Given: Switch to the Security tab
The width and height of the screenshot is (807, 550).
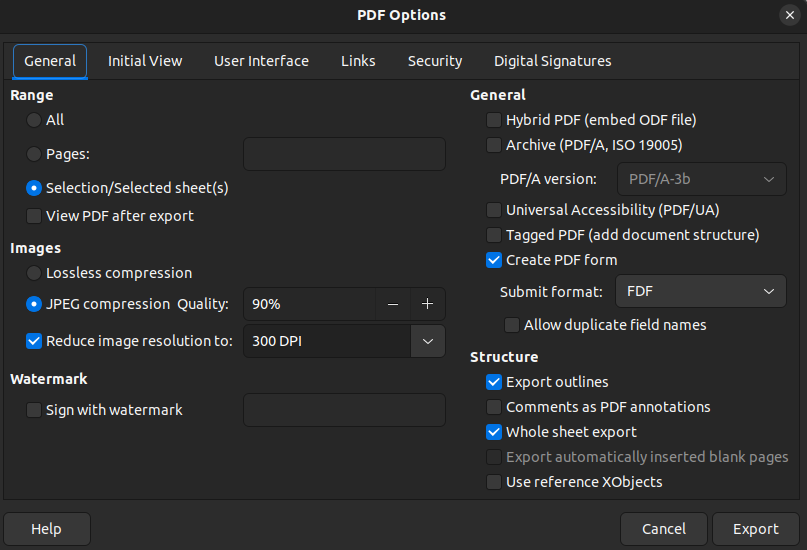Looking at the screenshot, I should (434, 61).
